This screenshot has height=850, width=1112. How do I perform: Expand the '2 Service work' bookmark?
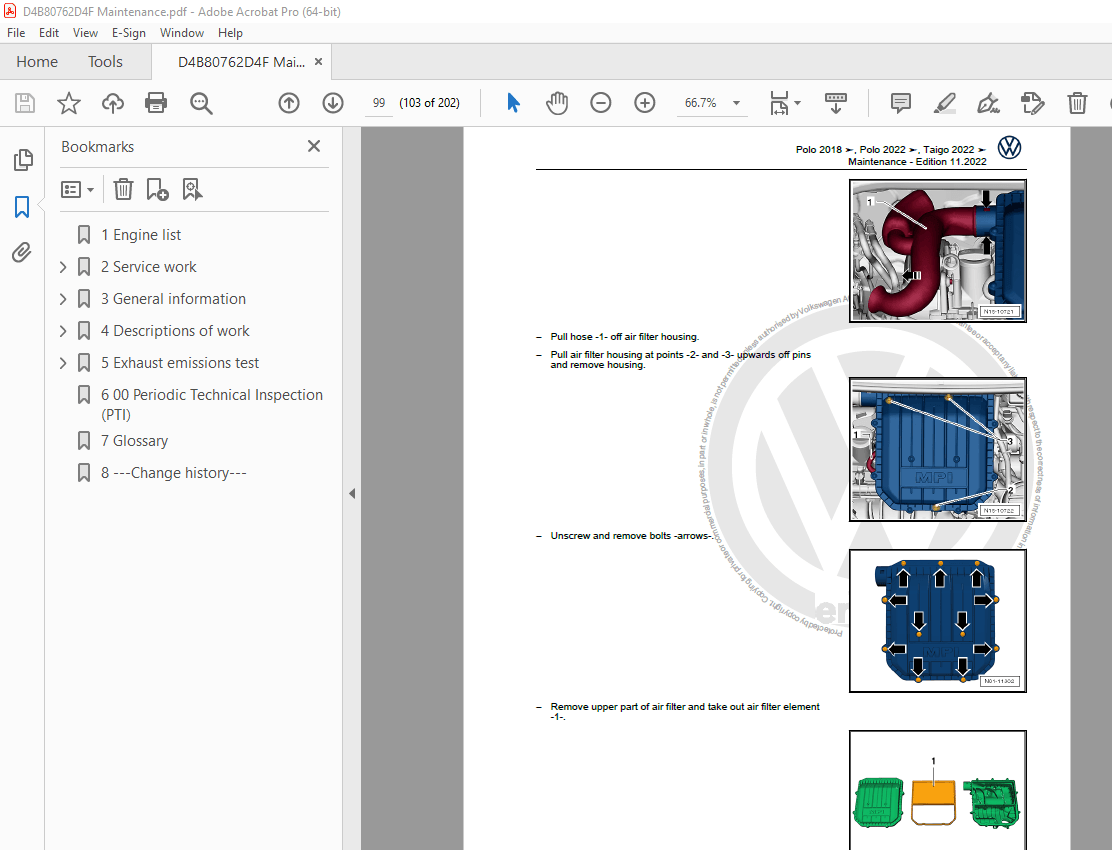(x=64, y=267)
